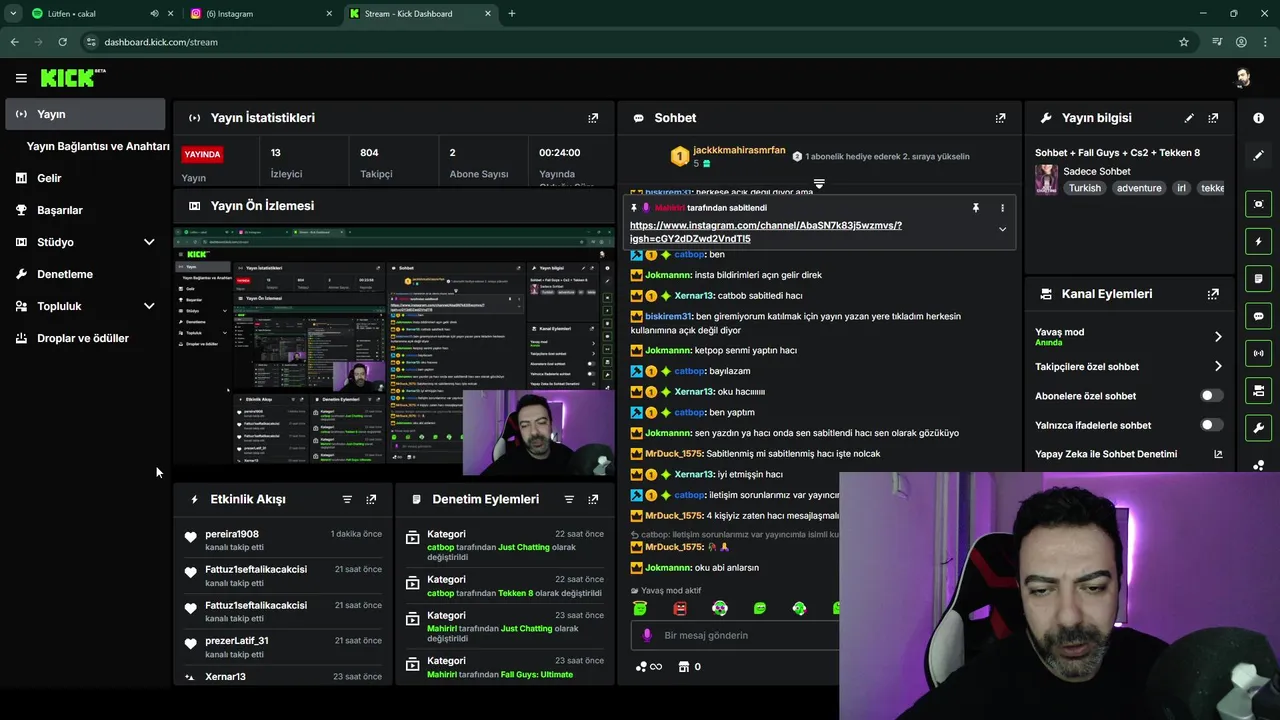Click the Sadece Sohbet category thumbnail

[x=1046, y=179]
